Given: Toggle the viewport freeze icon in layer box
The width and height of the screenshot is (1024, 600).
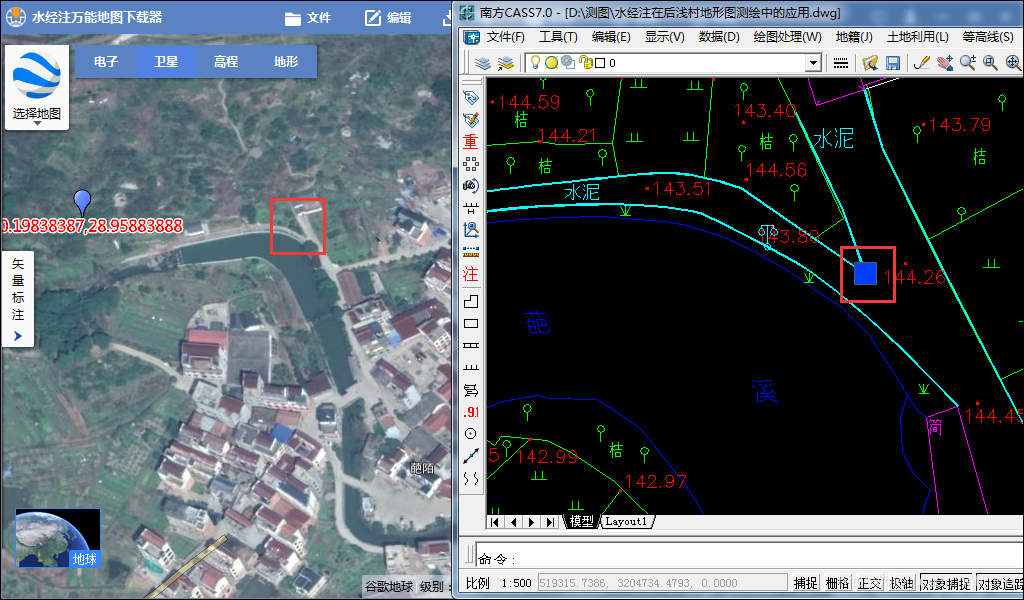Looking at the screenshot, I should (568, 63).
